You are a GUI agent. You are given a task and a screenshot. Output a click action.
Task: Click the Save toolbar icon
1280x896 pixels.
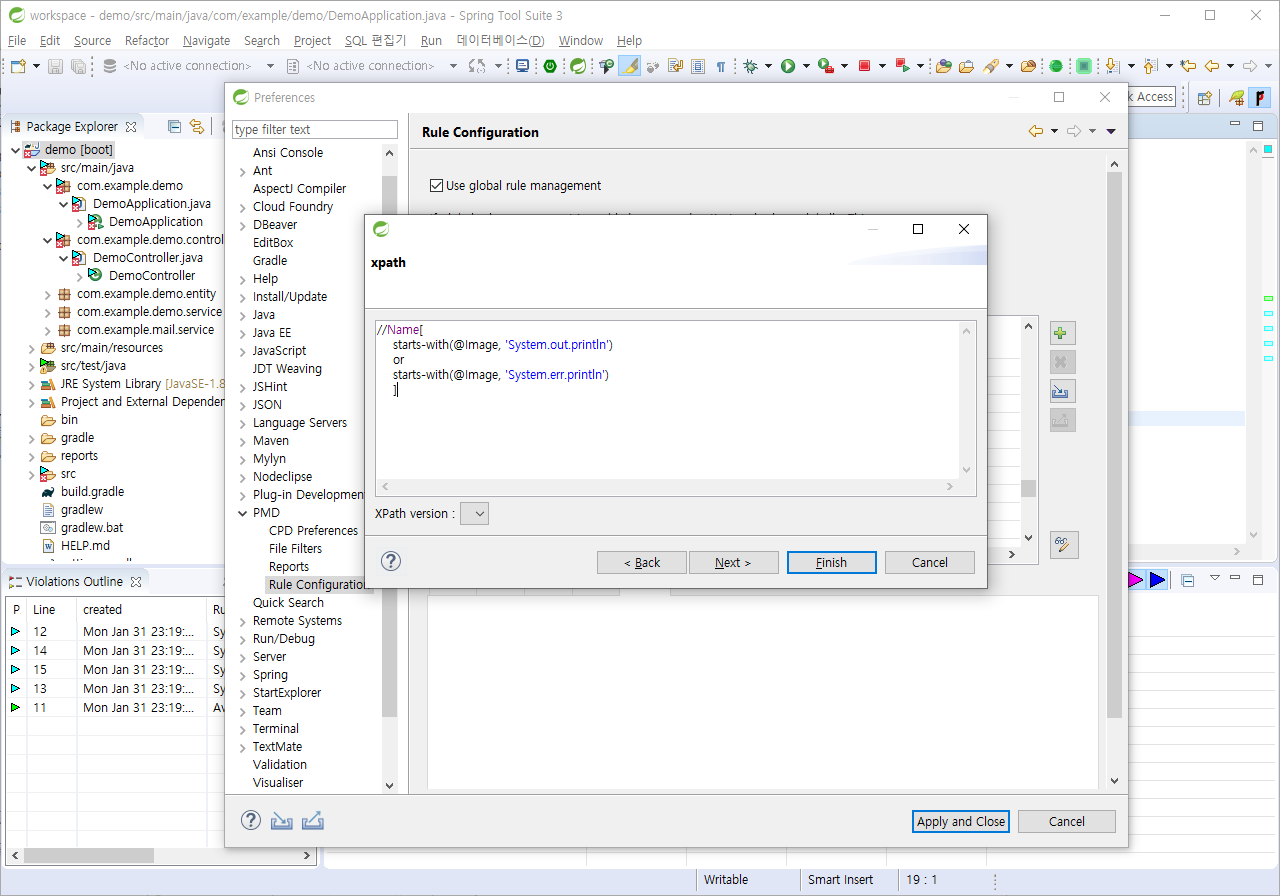pos(55,66)
